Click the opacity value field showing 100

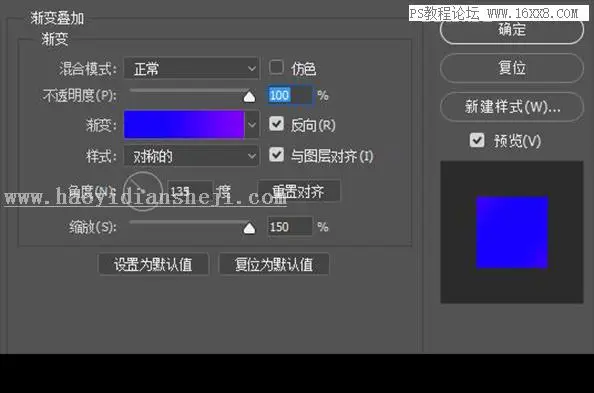[x=290, y=95]
